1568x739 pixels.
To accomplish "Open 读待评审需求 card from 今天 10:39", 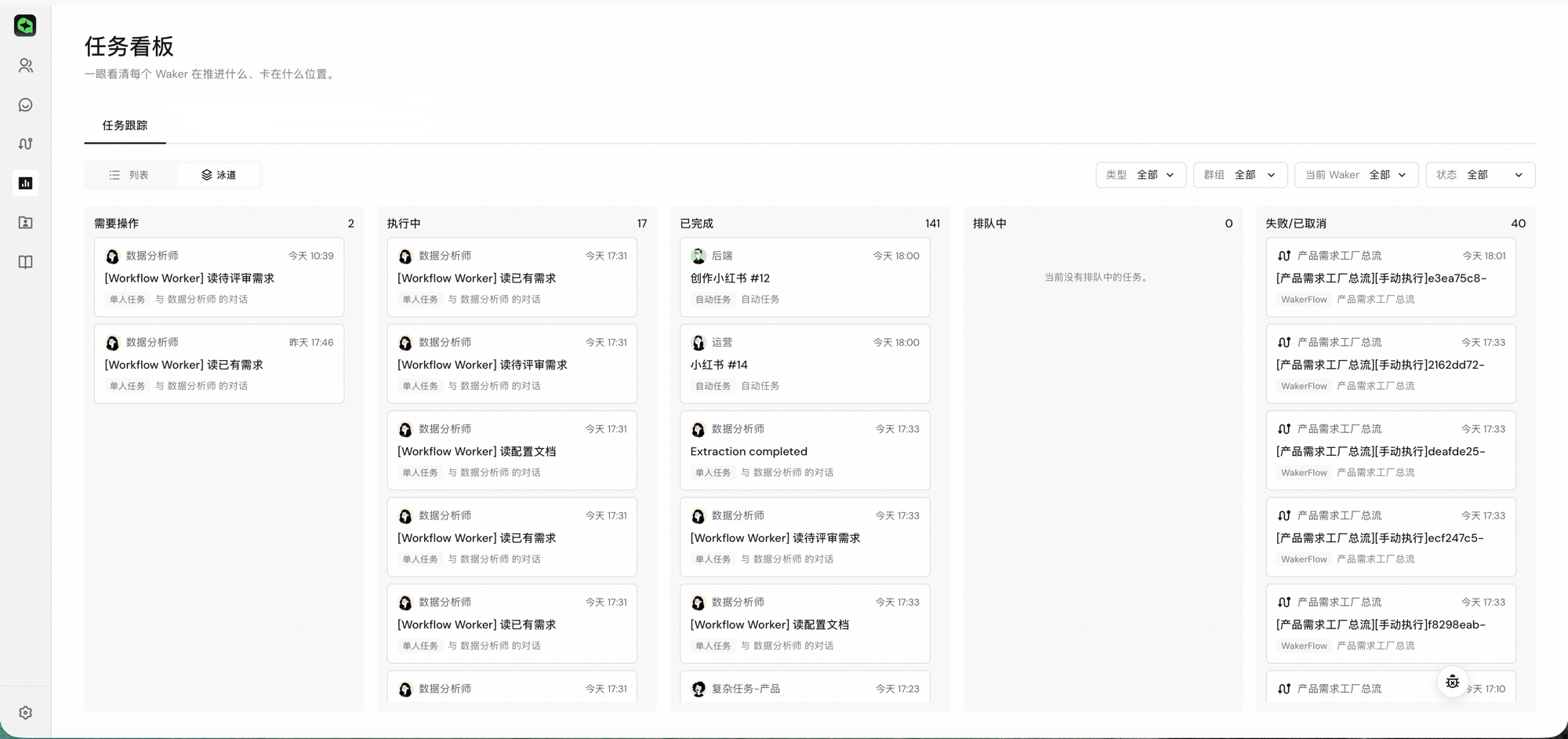I will point(219,277).
